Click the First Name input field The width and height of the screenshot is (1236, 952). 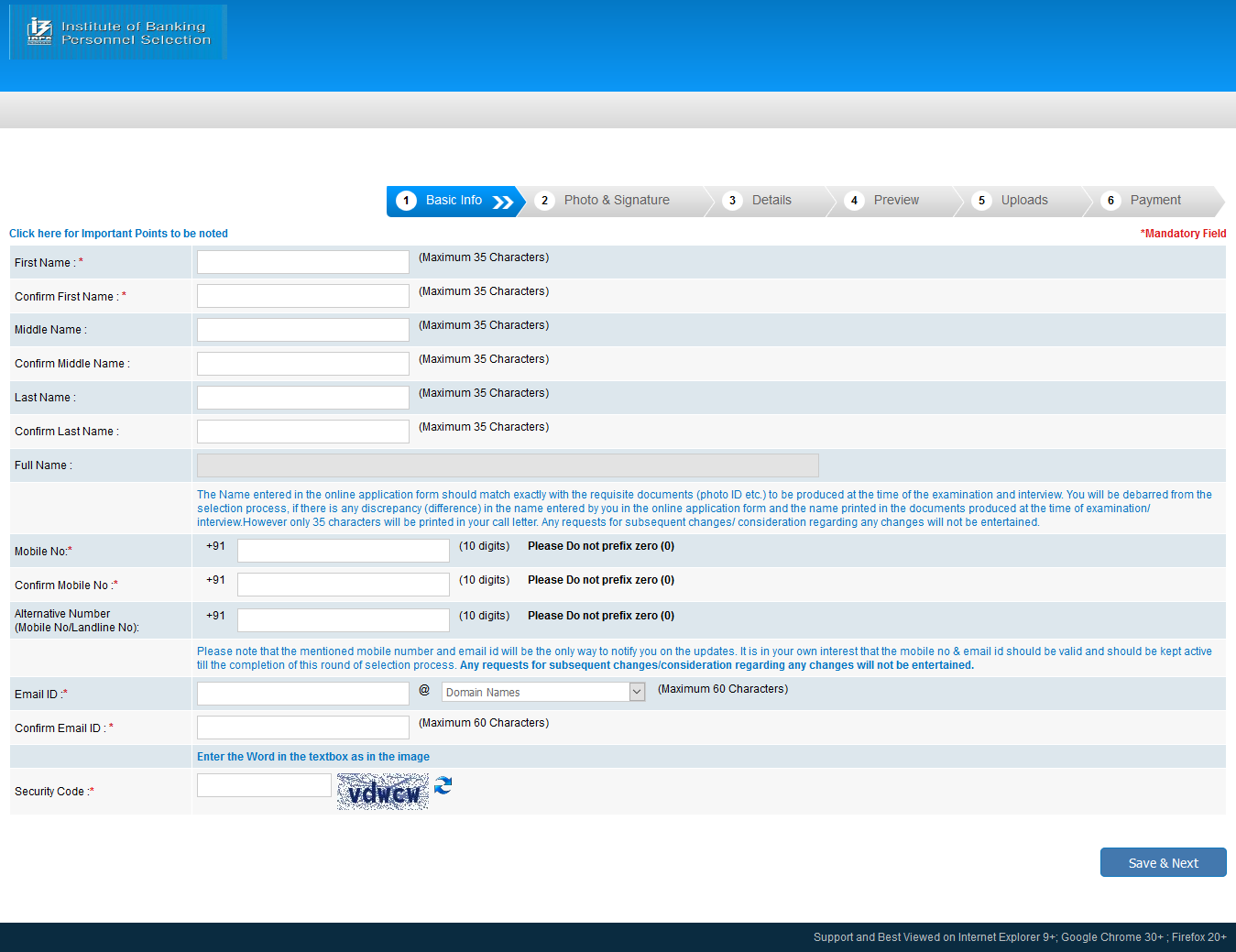(x=302, y=261)
